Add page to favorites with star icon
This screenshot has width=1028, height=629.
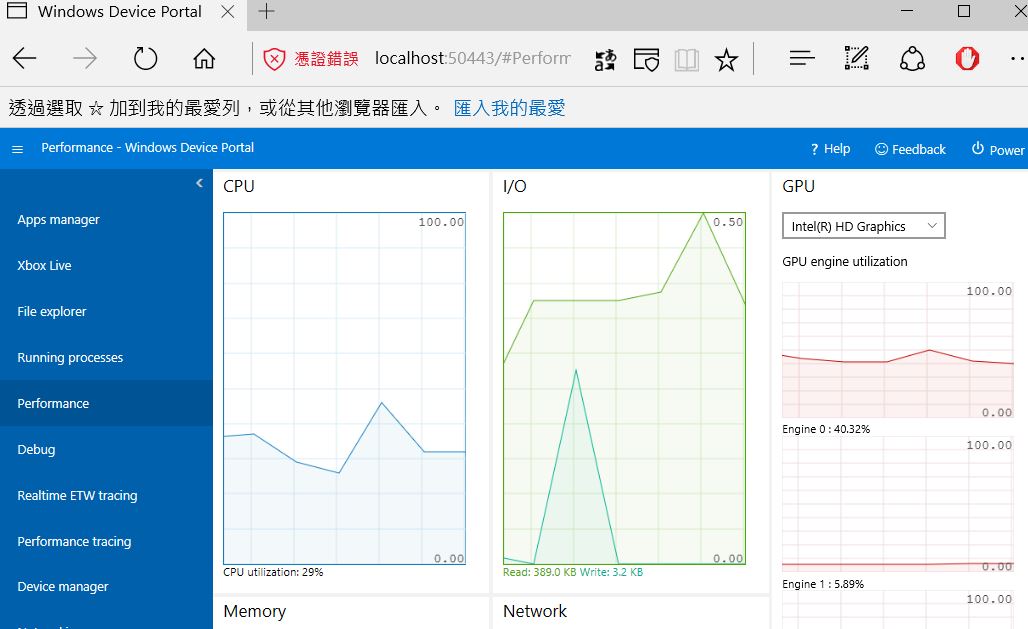(726, 60)
